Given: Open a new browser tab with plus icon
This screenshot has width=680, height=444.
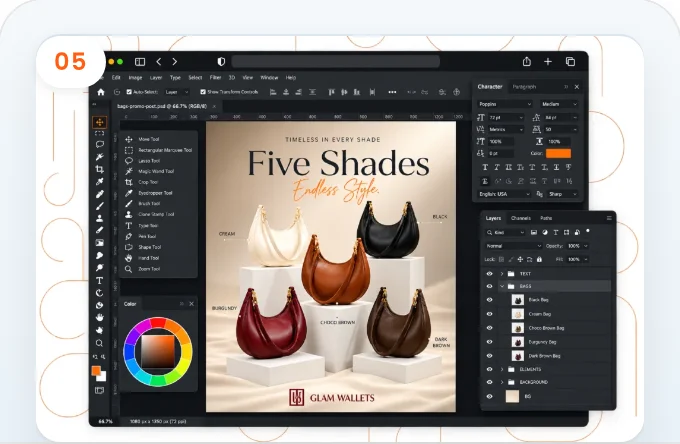Looking at the screenshot, I should [x=548, y=62].
